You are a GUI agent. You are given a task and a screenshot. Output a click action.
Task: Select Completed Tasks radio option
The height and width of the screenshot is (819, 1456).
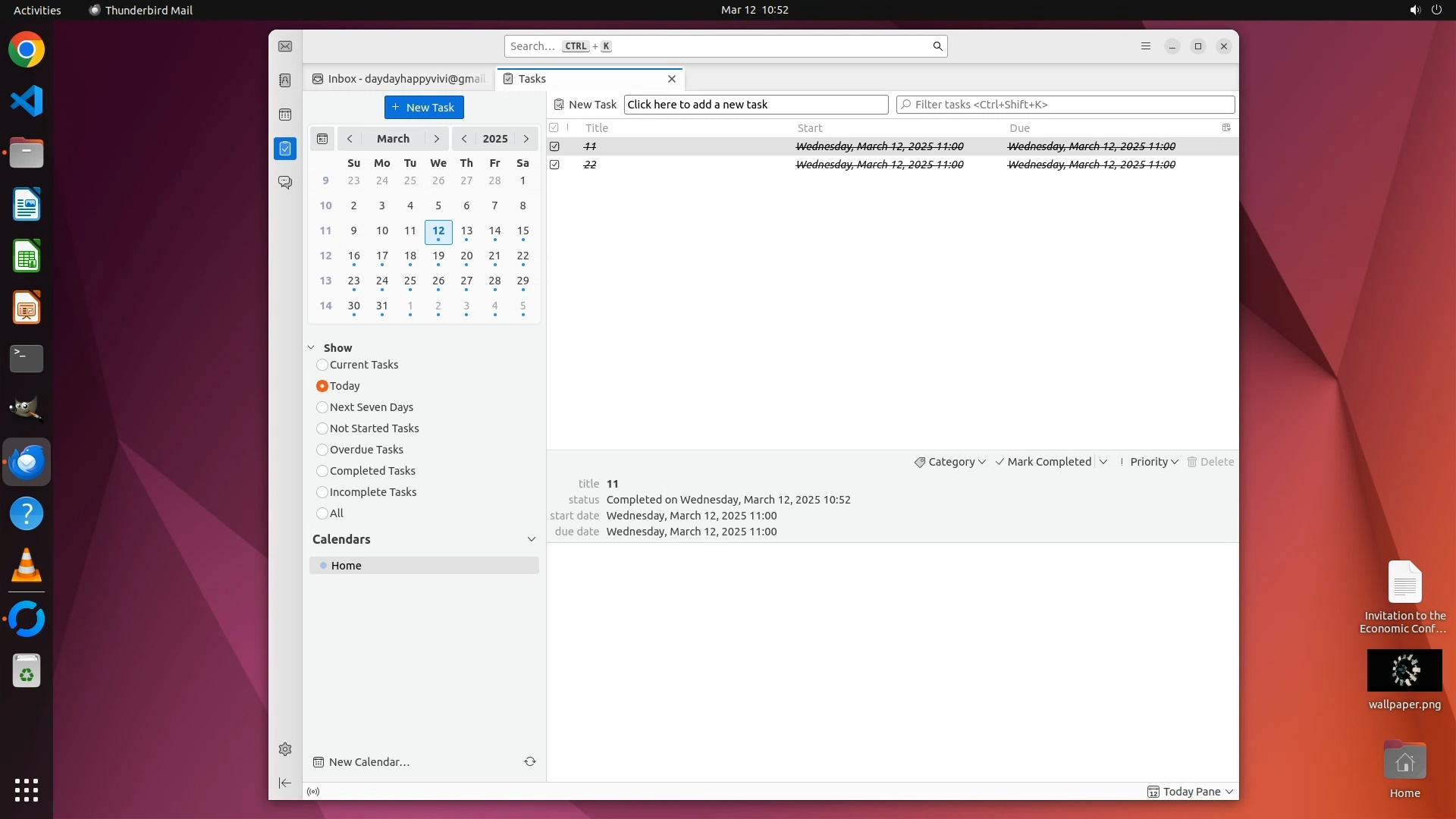point(322,471)
